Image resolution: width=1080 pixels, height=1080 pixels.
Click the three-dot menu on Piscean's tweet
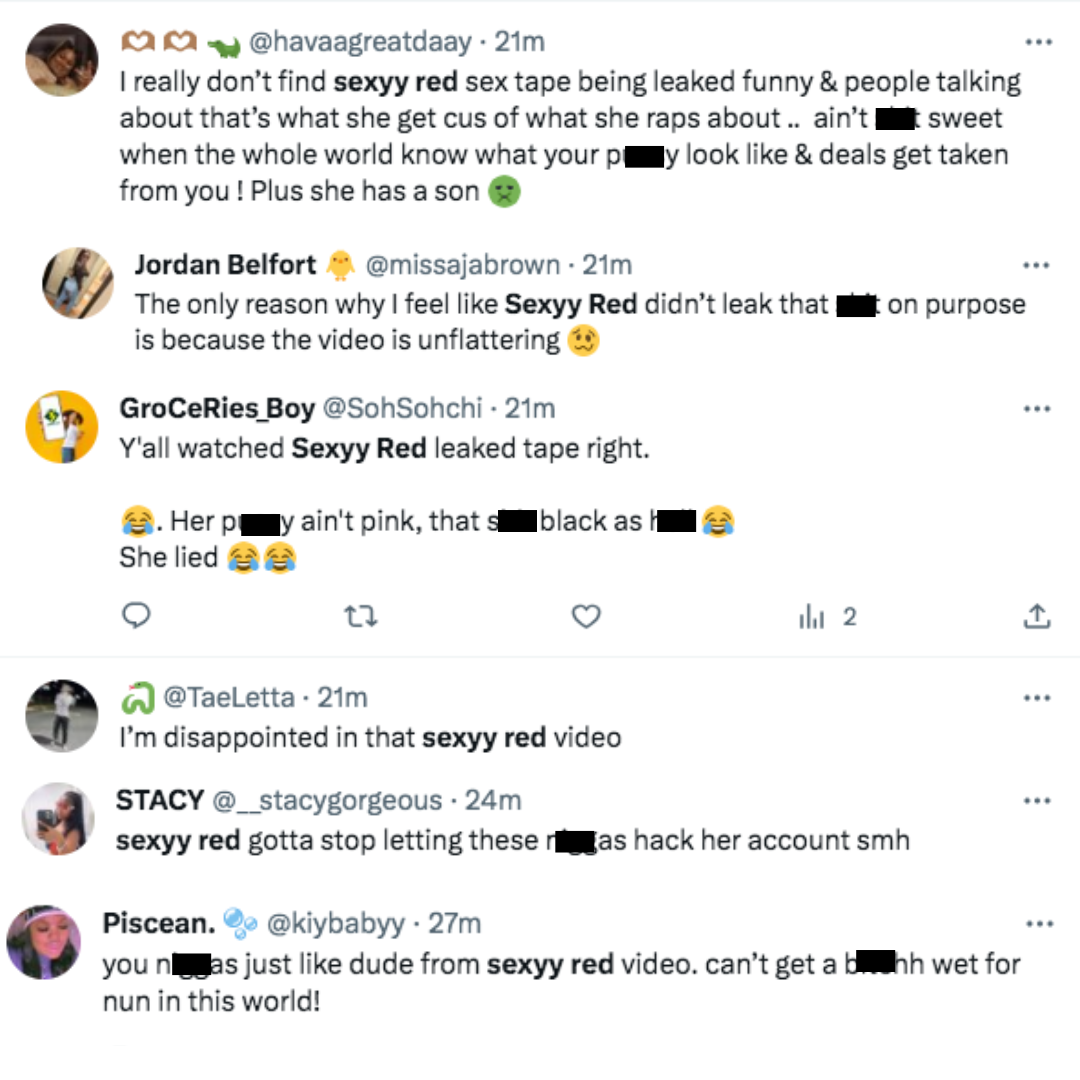[1039, 924]
